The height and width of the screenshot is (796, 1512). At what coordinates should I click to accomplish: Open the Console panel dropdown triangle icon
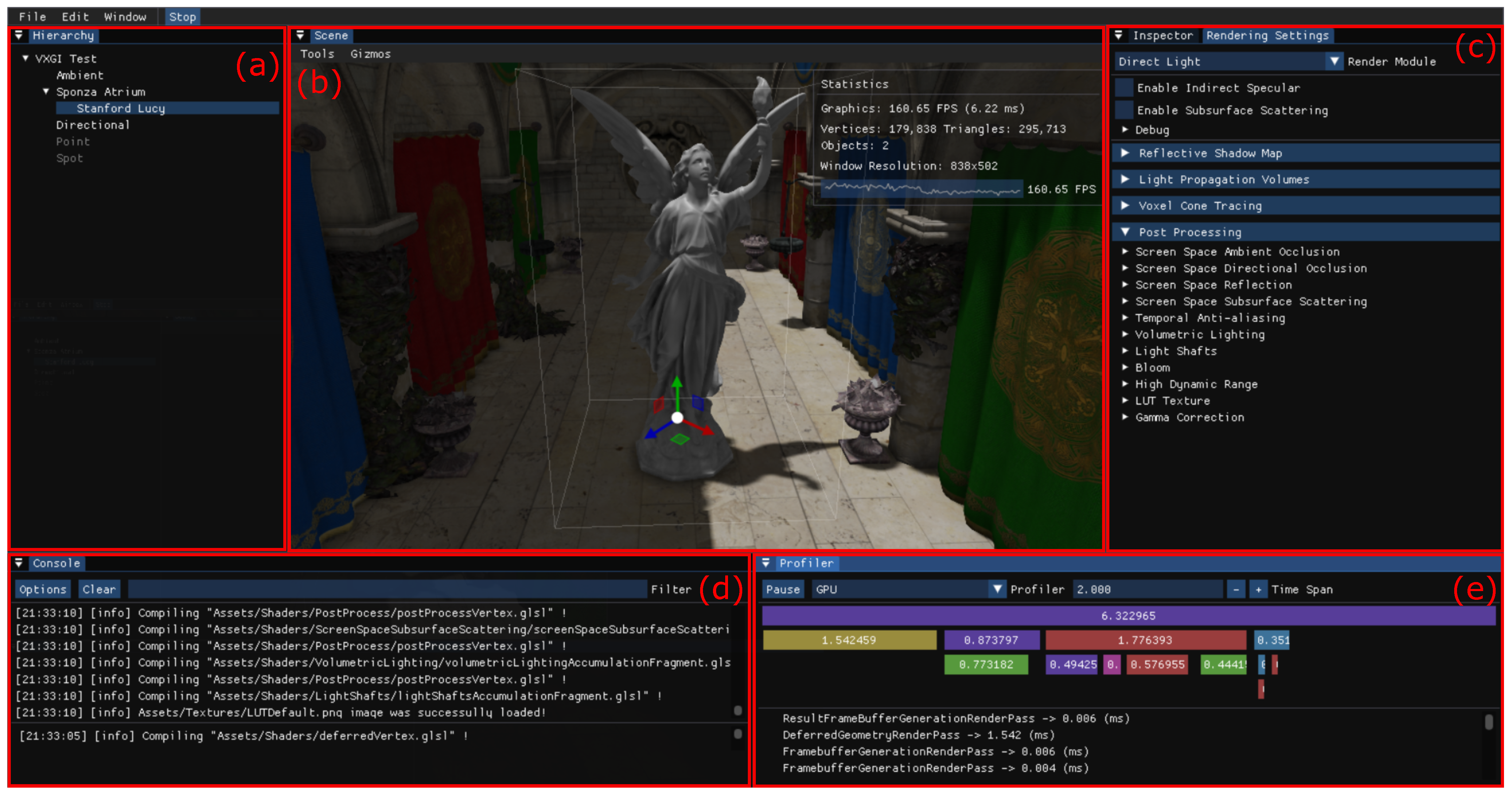(19, 563)
